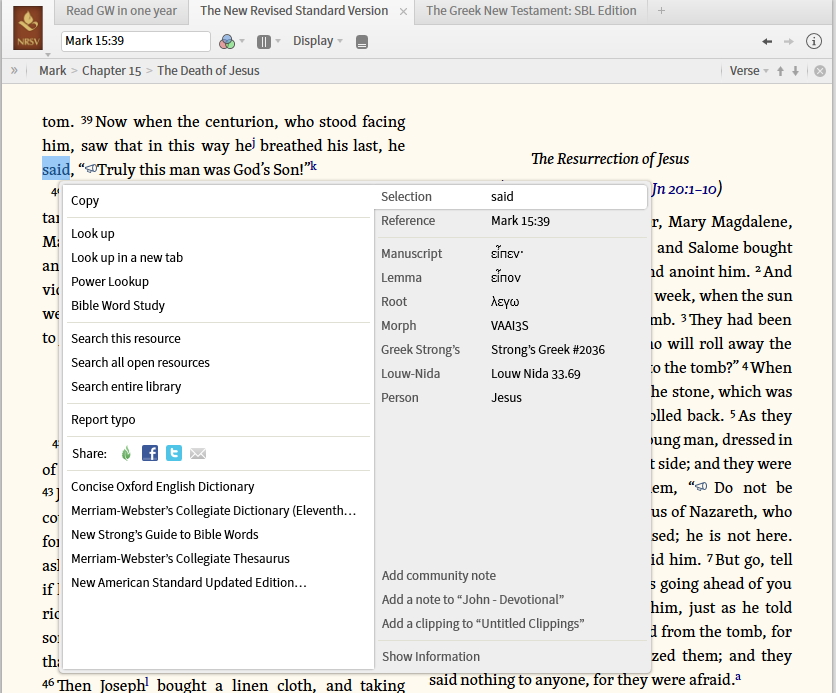Select the Morph VAAI3S row
836x693 pixels.
tap(511, 326)
